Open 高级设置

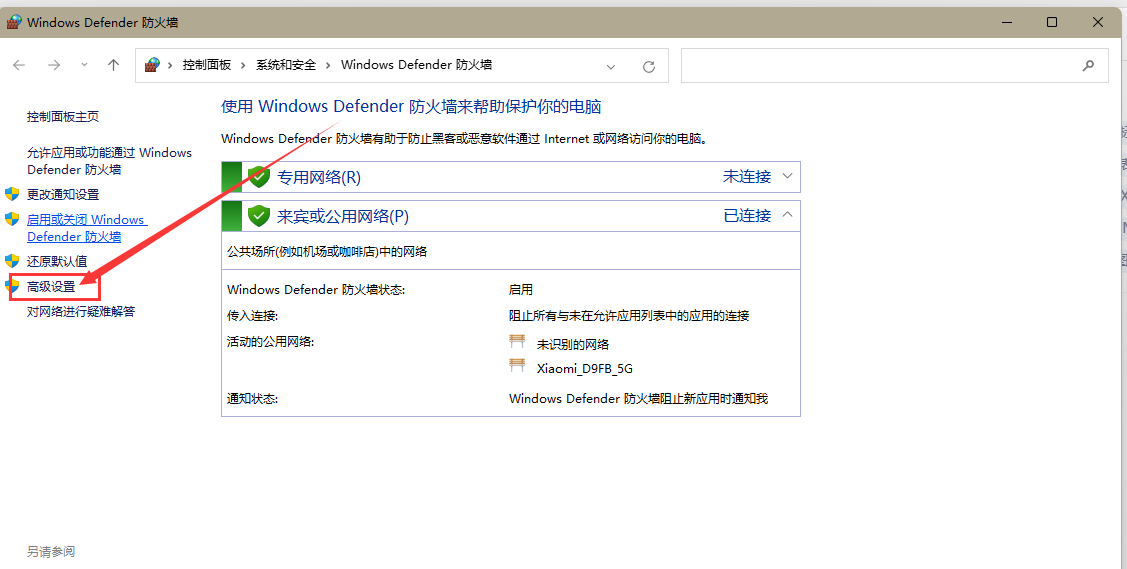51,287
